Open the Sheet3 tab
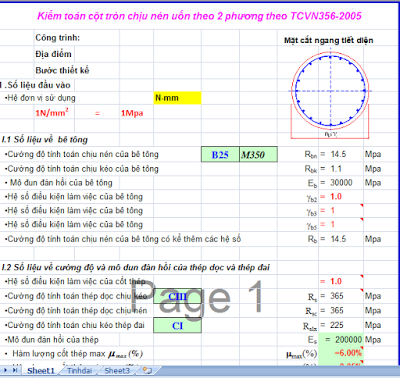 point(117,370)
